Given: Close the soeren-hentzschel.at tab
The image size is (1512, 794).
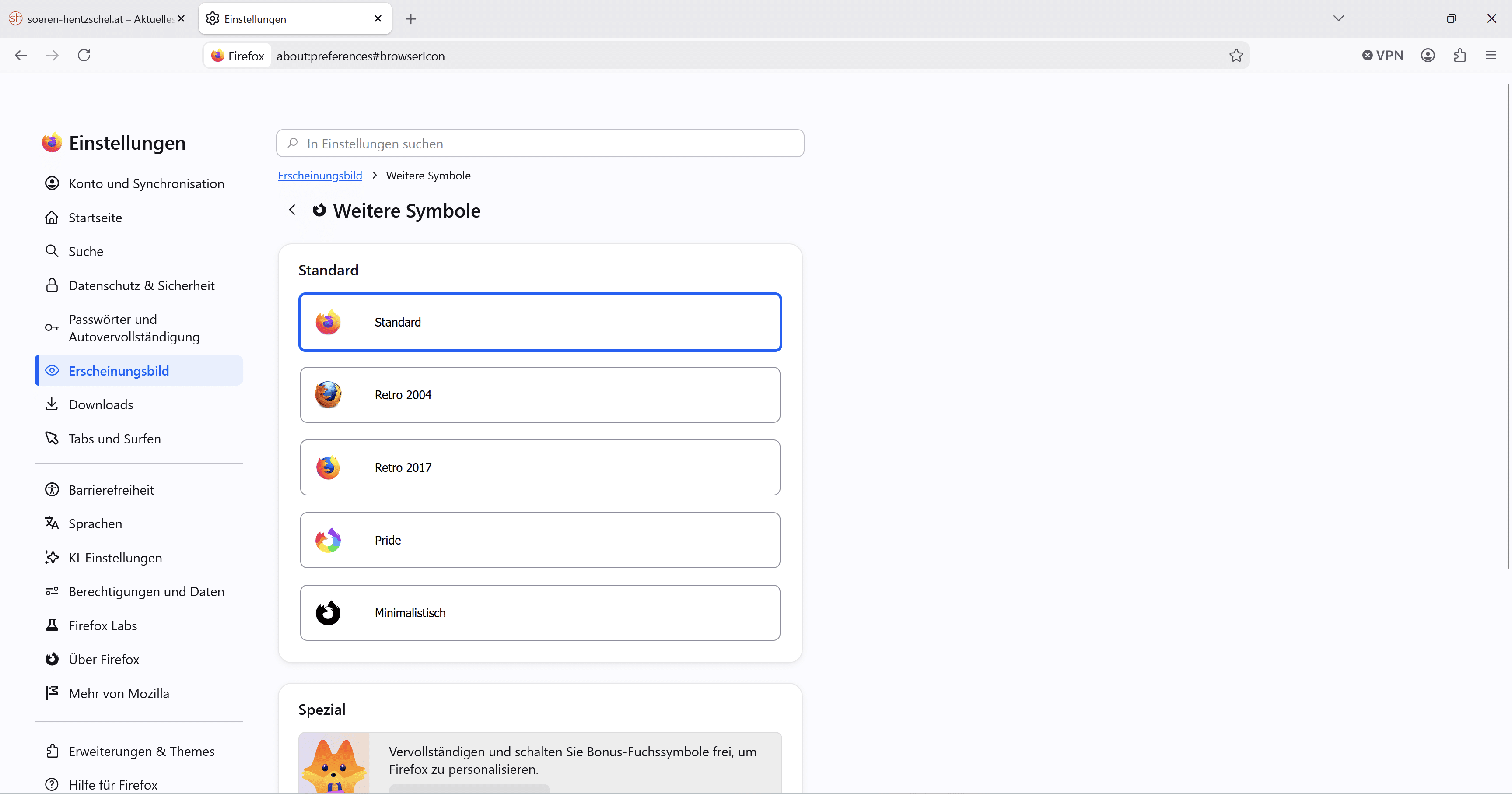Looking at the screenshot, I should point(182,18).
